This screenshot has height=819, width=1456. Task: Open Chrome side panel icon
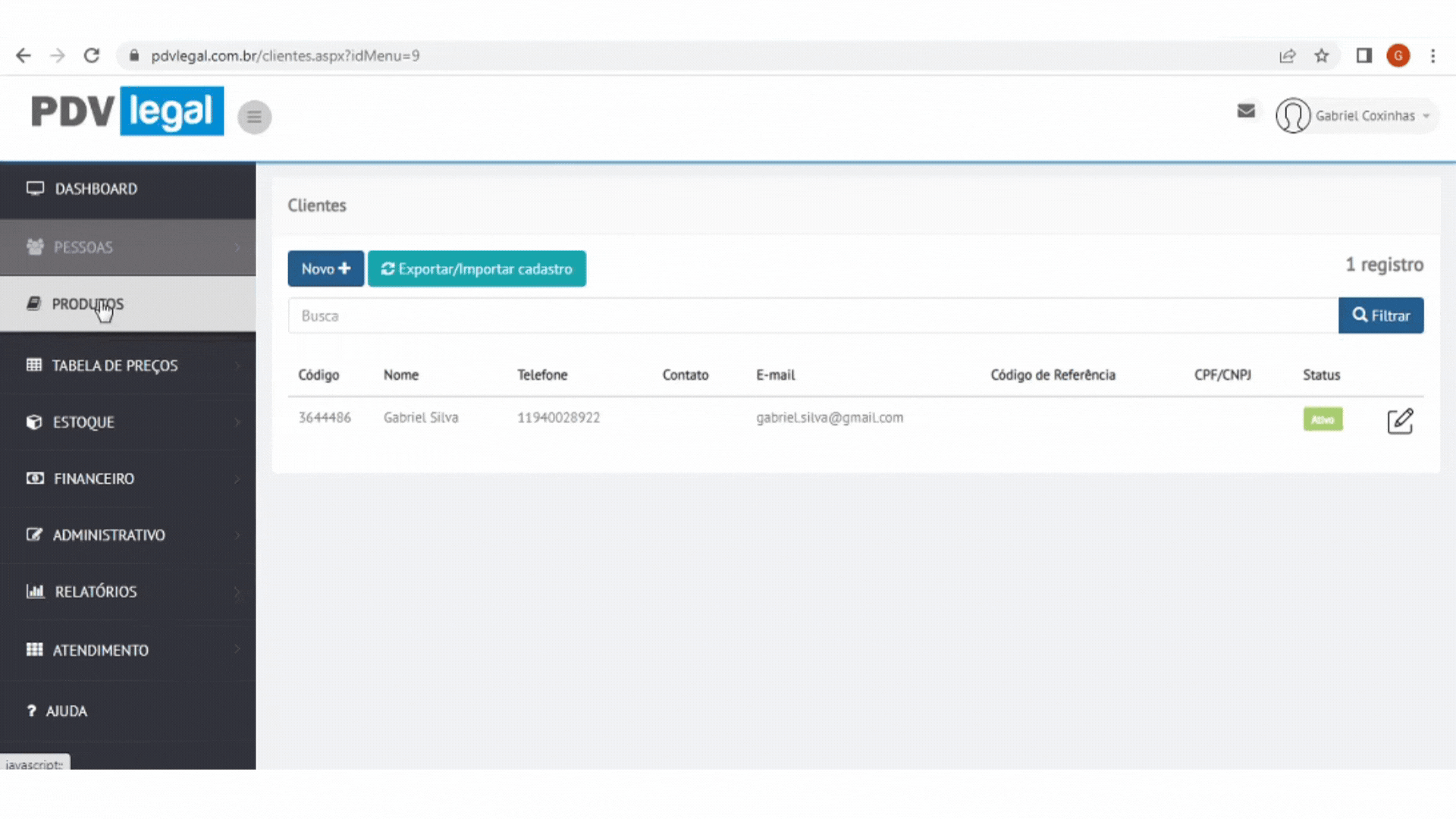coord(1363,55)
